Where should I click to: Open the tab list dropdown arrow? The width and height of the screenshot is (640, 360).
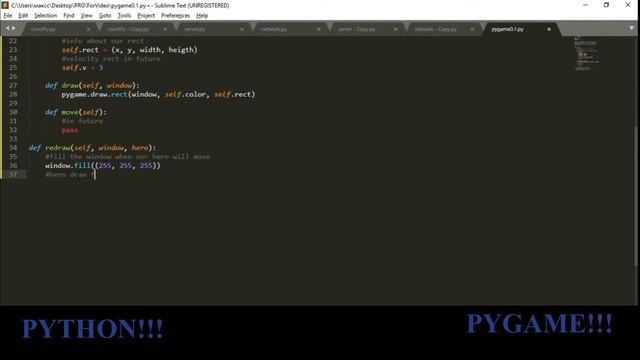point(631,28)
